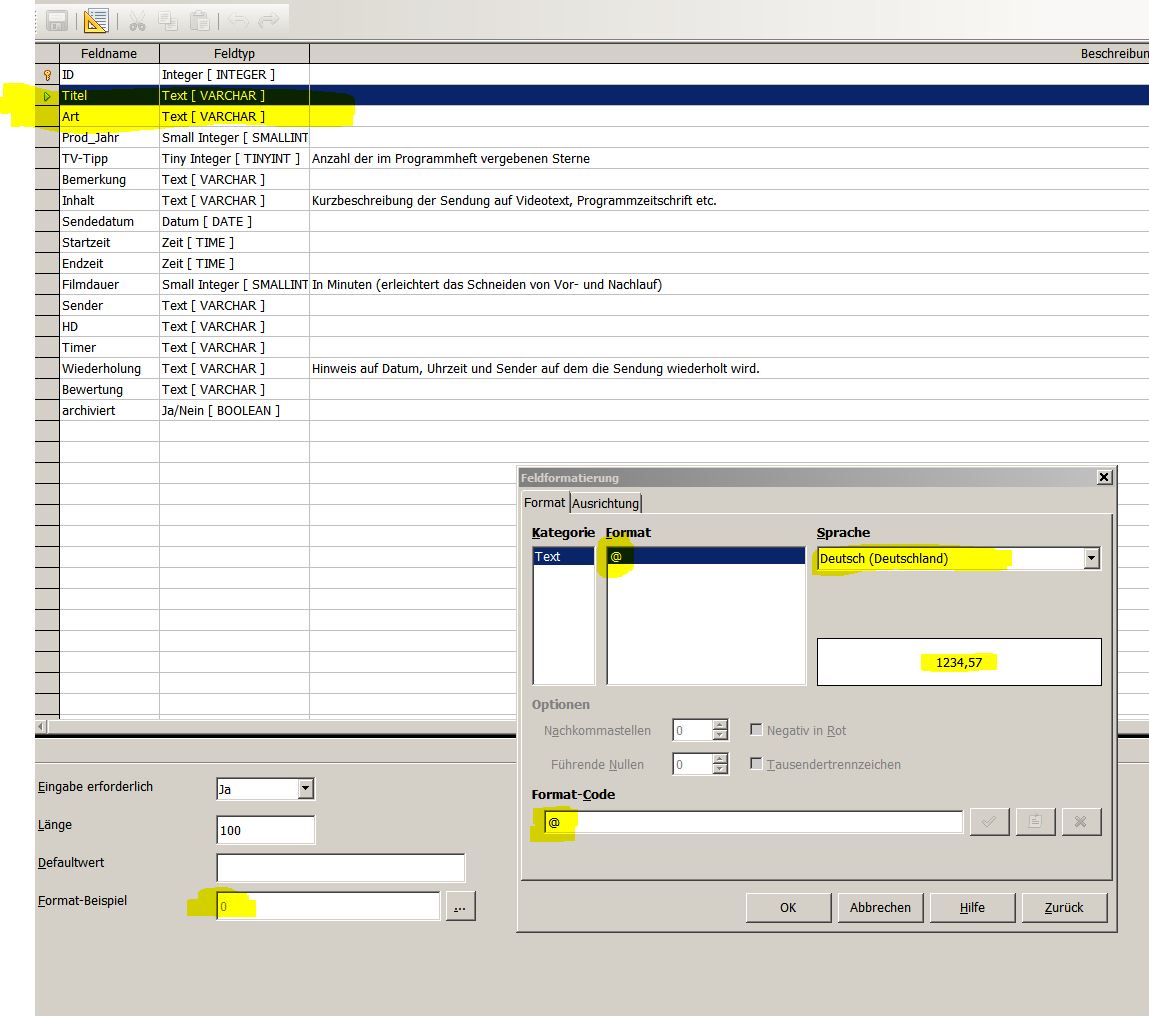Click the Tiny Integer [ TINYINT ] type cell
This screenshot has height=1016, width=1149.
(x=234, y=158)
